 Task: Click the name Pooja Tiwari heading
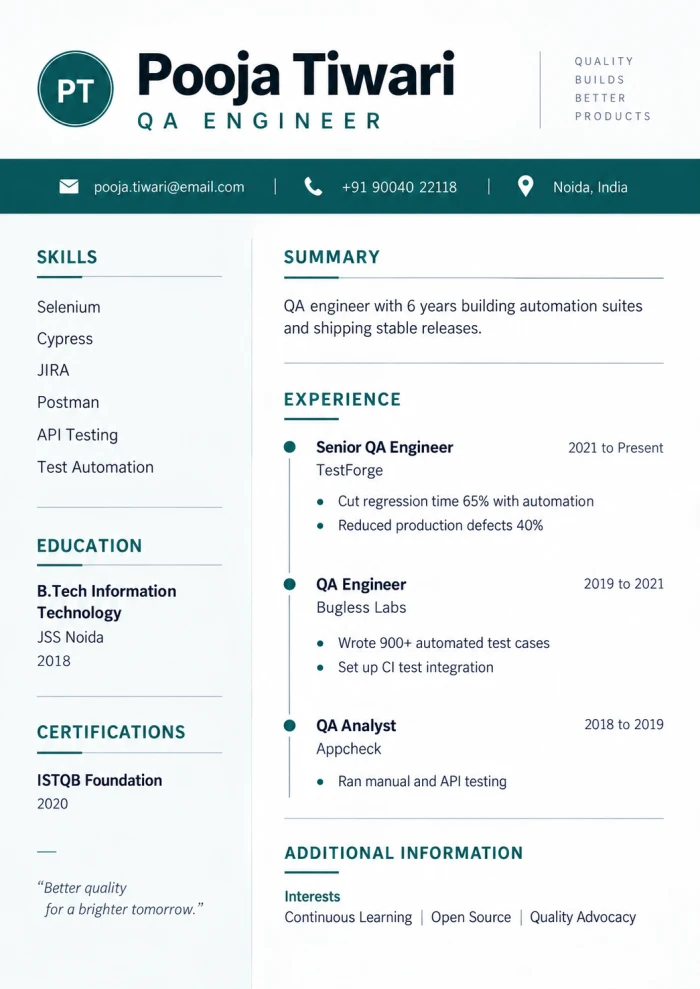coord(296,75)
